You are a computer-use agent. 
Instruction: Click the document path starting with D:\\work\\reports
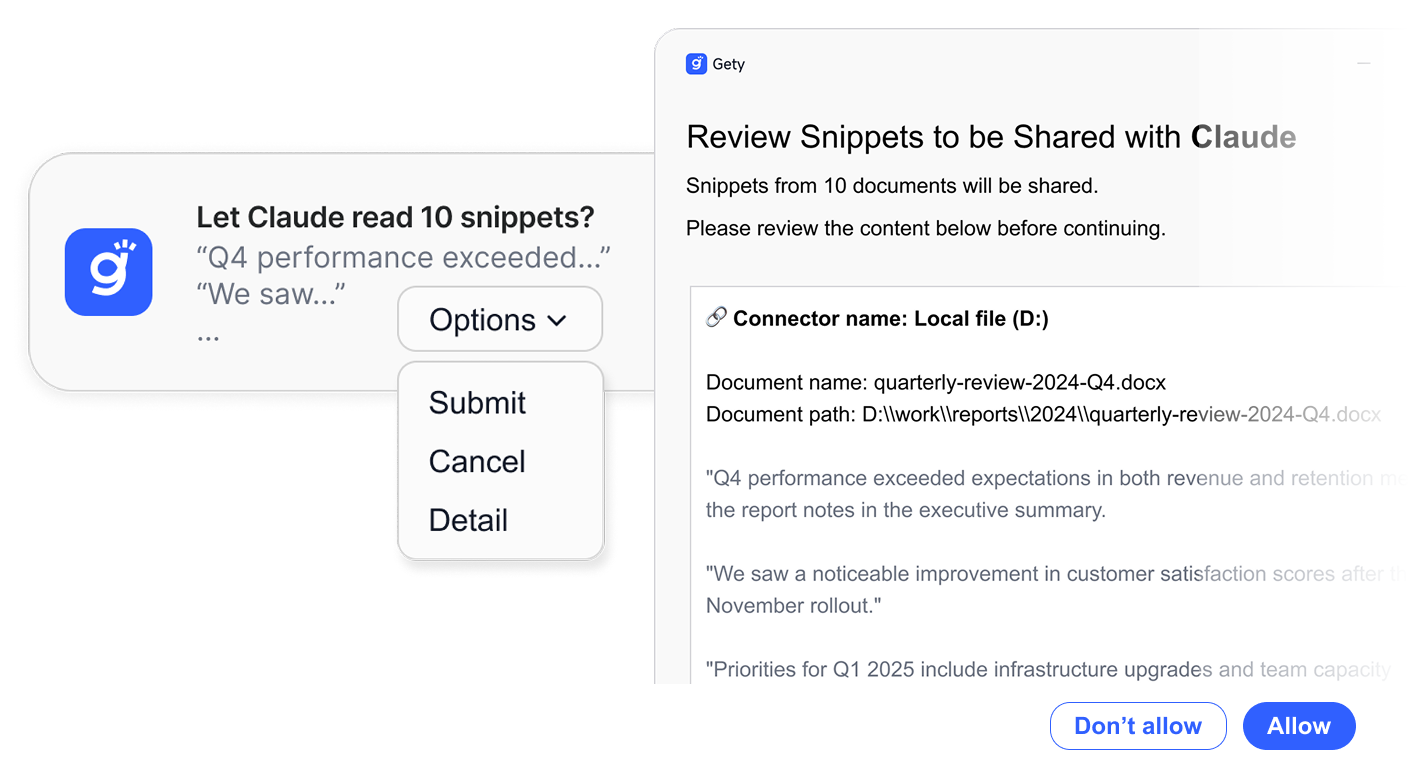[x=1043, y=414]
